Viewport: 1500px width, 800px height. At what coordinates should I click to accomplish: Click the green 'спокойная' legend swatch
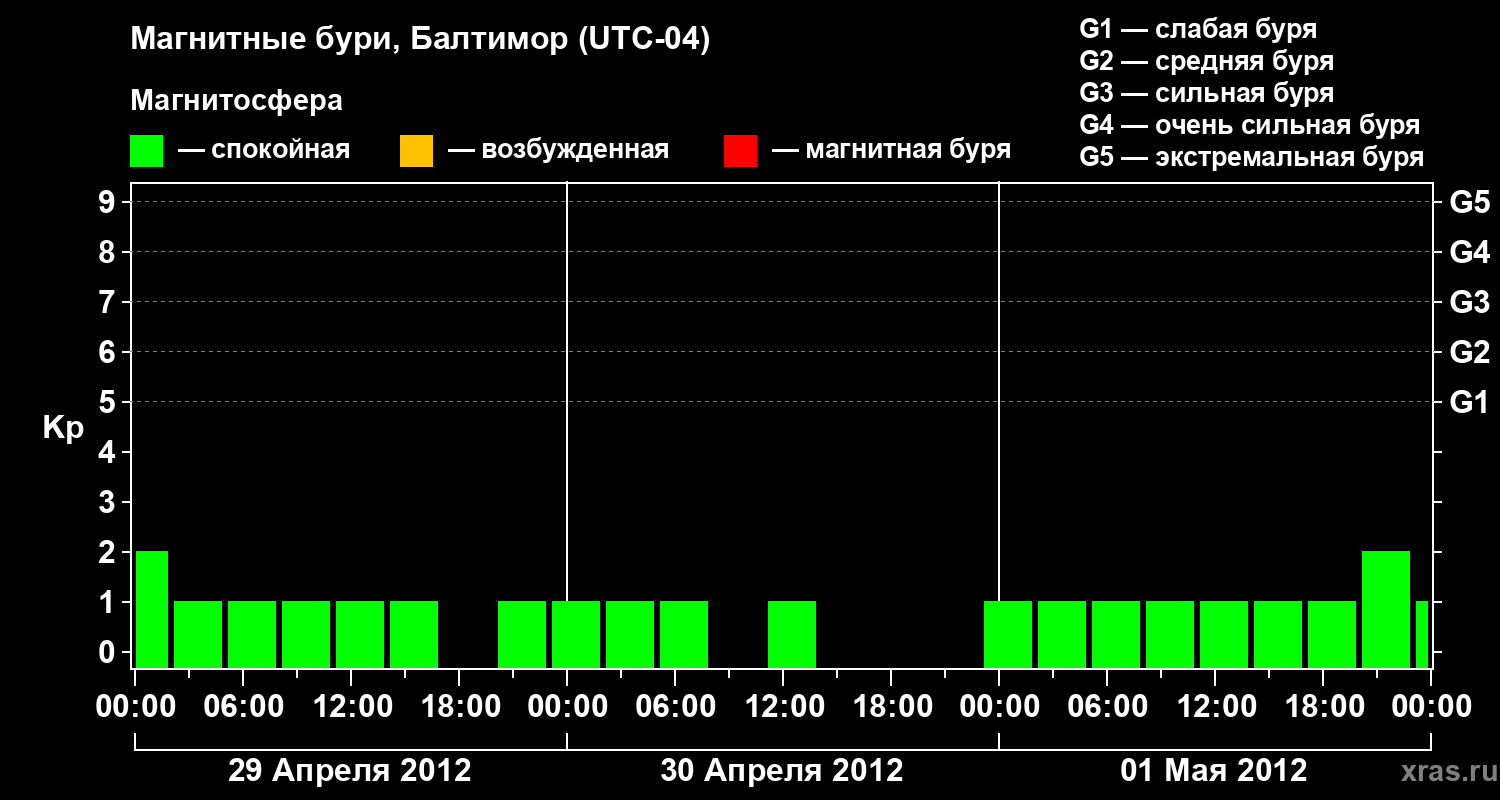click(147, 151)
